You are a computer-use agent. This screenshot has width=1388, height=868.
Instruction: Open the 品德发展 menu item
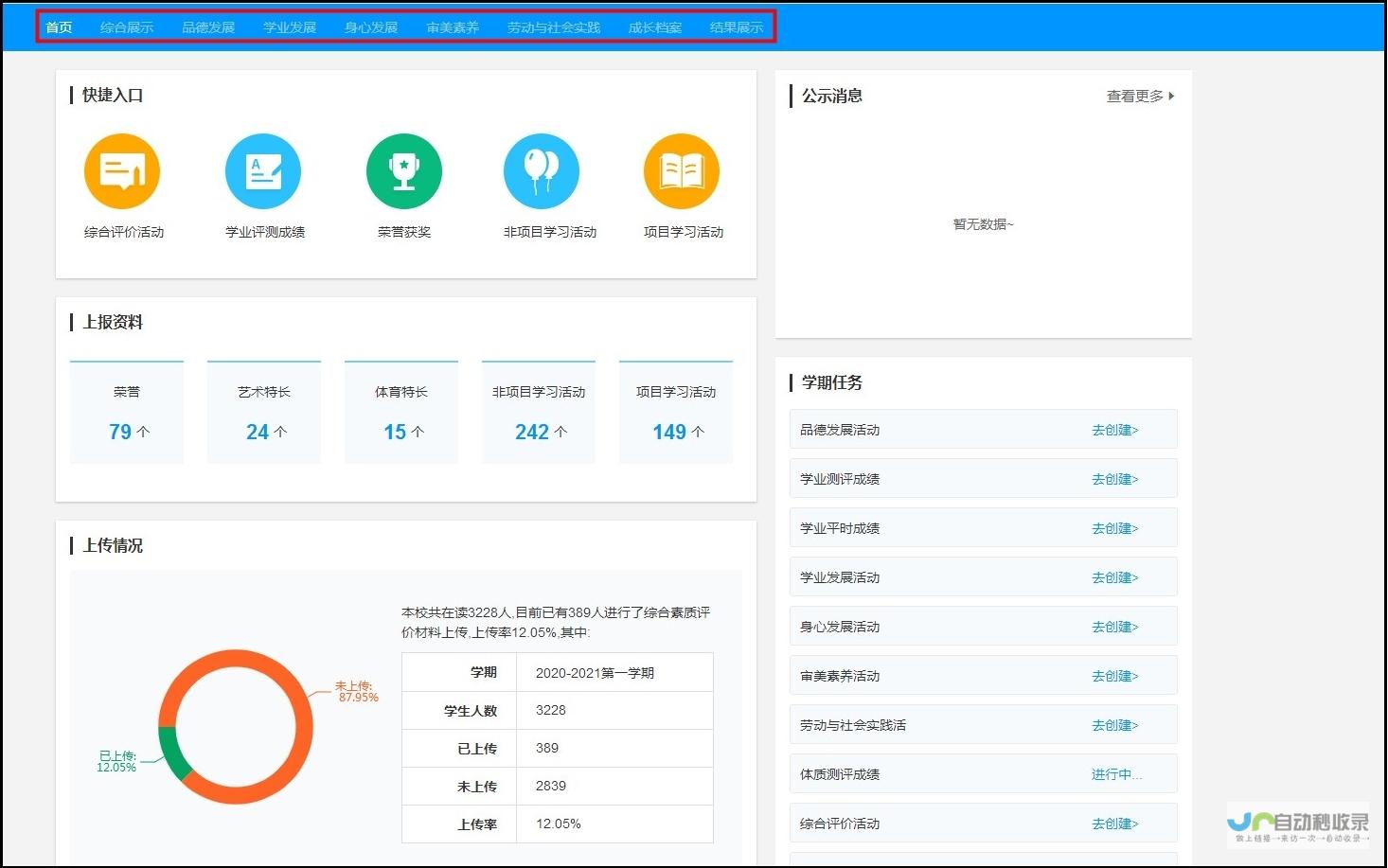click(208, 27)
